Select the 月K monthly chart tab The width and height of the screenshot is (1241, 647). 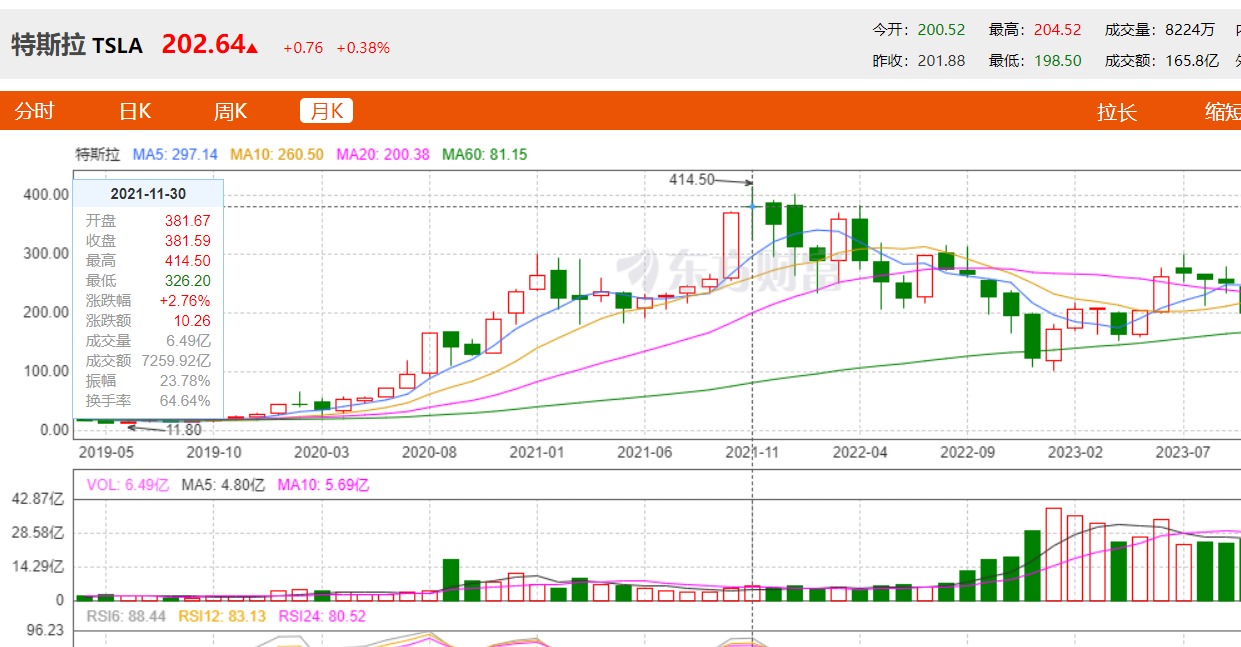pos(326,111)
